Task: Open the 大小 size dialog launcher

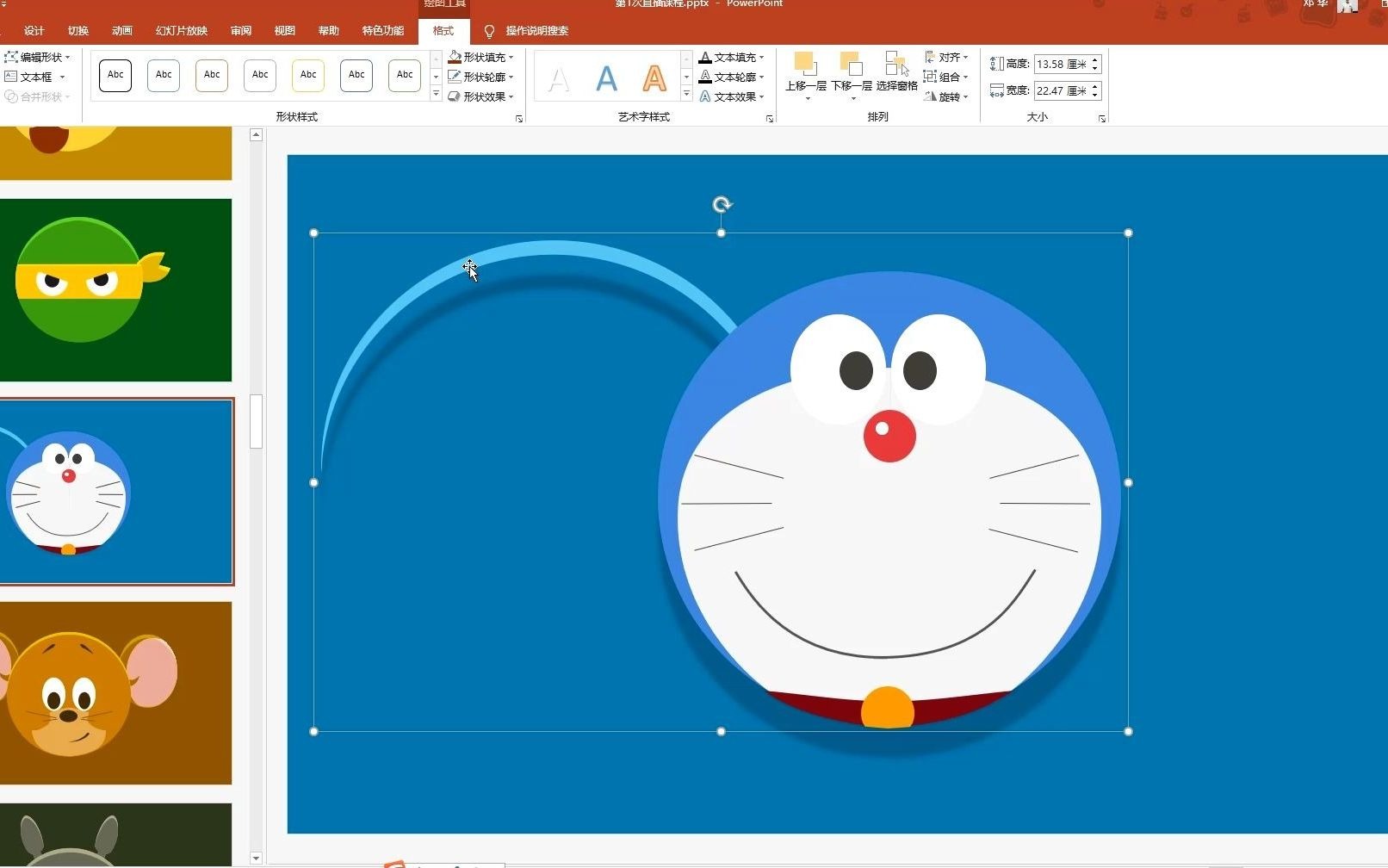Action: tap(1102, 119)
